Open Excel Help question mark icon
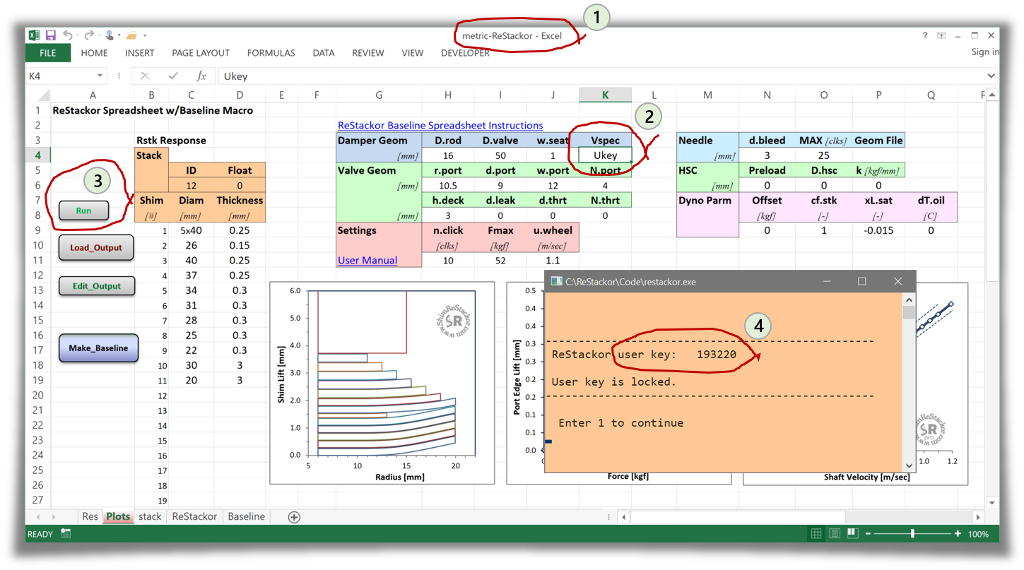The image size is (1024, 570). pyautogui.click(x=925, y=35)
